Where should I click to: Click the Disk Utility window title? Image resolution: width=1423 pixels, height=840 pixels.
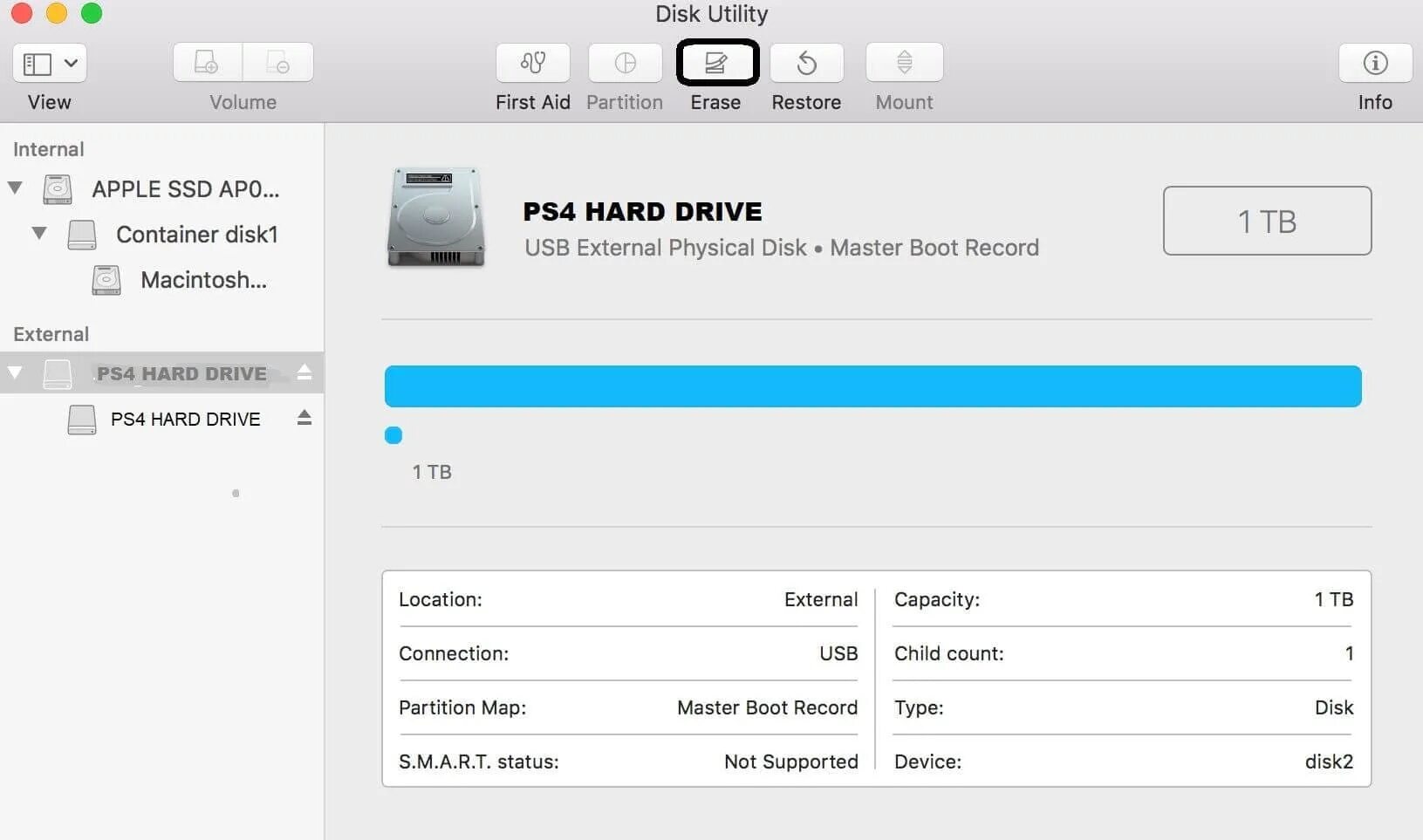pyautogui.click(x=712, y=14)
